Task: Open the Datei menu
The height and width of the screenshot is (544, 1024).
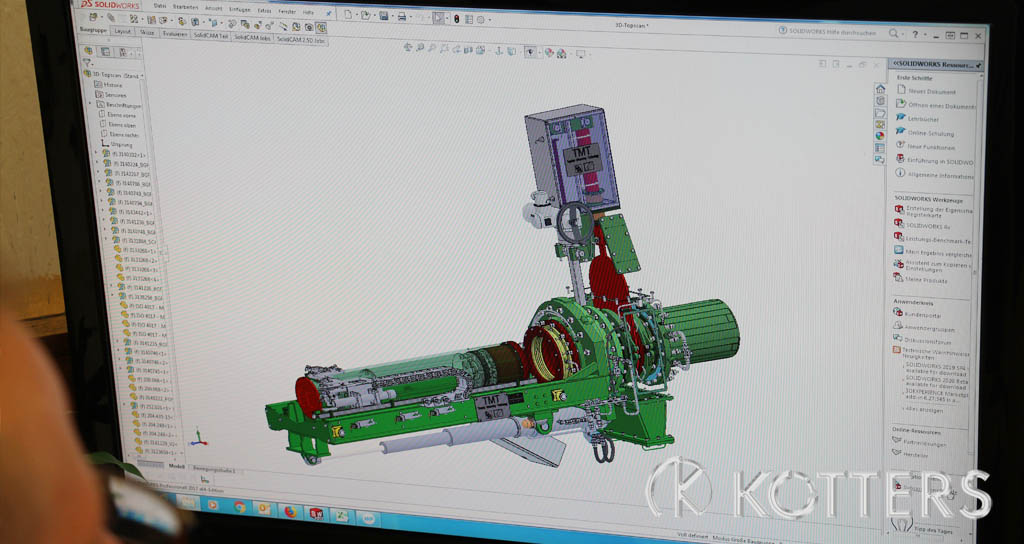Action: 159,5
